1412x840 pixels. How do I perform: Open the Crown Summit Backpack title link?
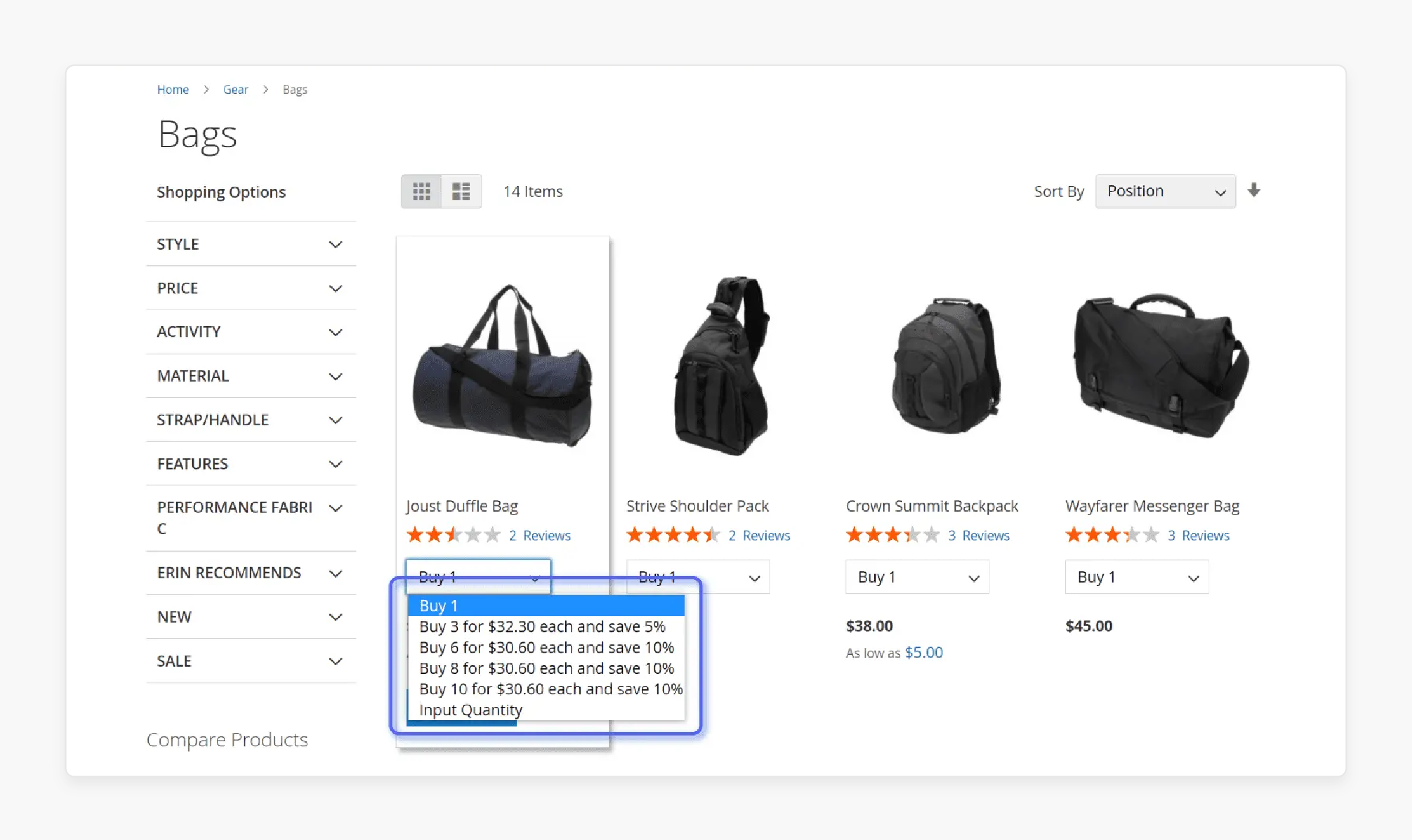(932, 506)
